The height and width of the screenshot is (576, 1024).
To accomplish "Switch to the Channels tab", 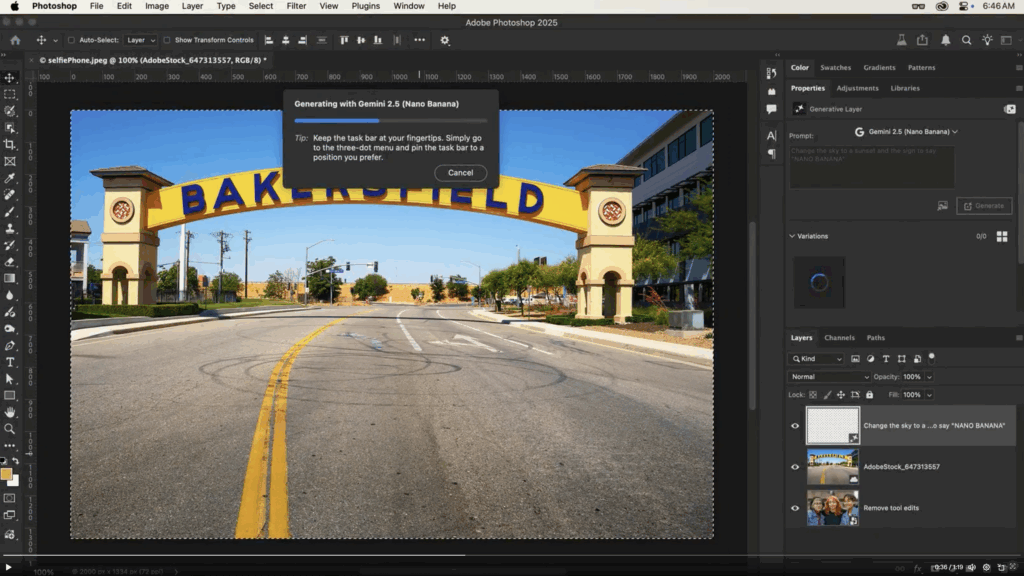I will pos(839,338).
